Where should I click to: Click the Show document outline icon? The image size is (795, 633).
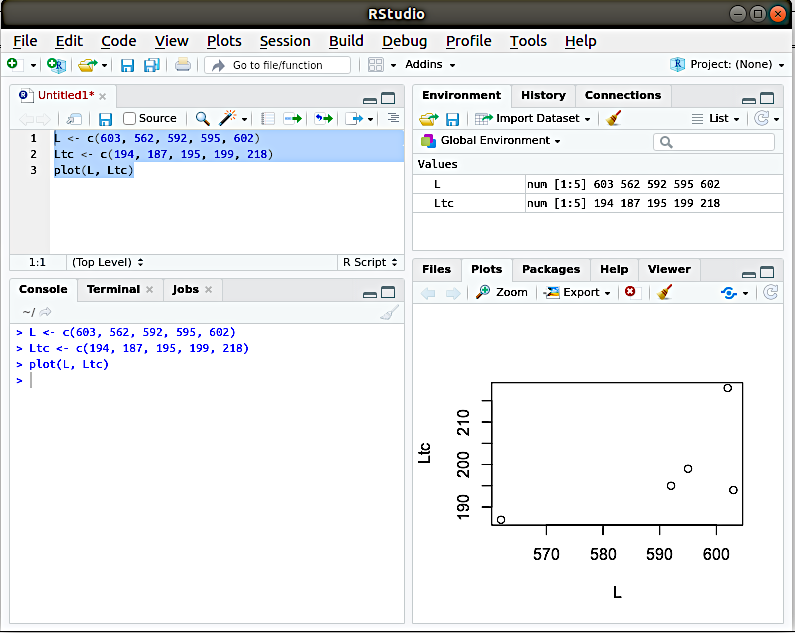click(393, 118)
